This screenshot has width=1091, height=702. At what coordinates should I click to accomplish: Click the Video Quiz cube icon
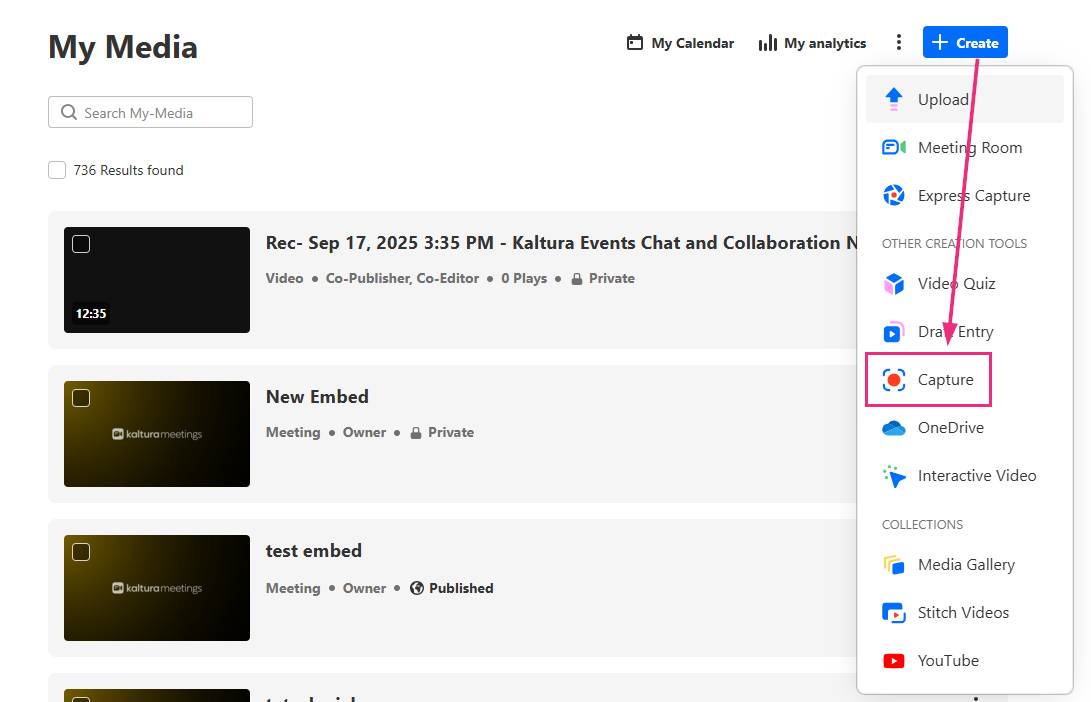coord(893,284)
